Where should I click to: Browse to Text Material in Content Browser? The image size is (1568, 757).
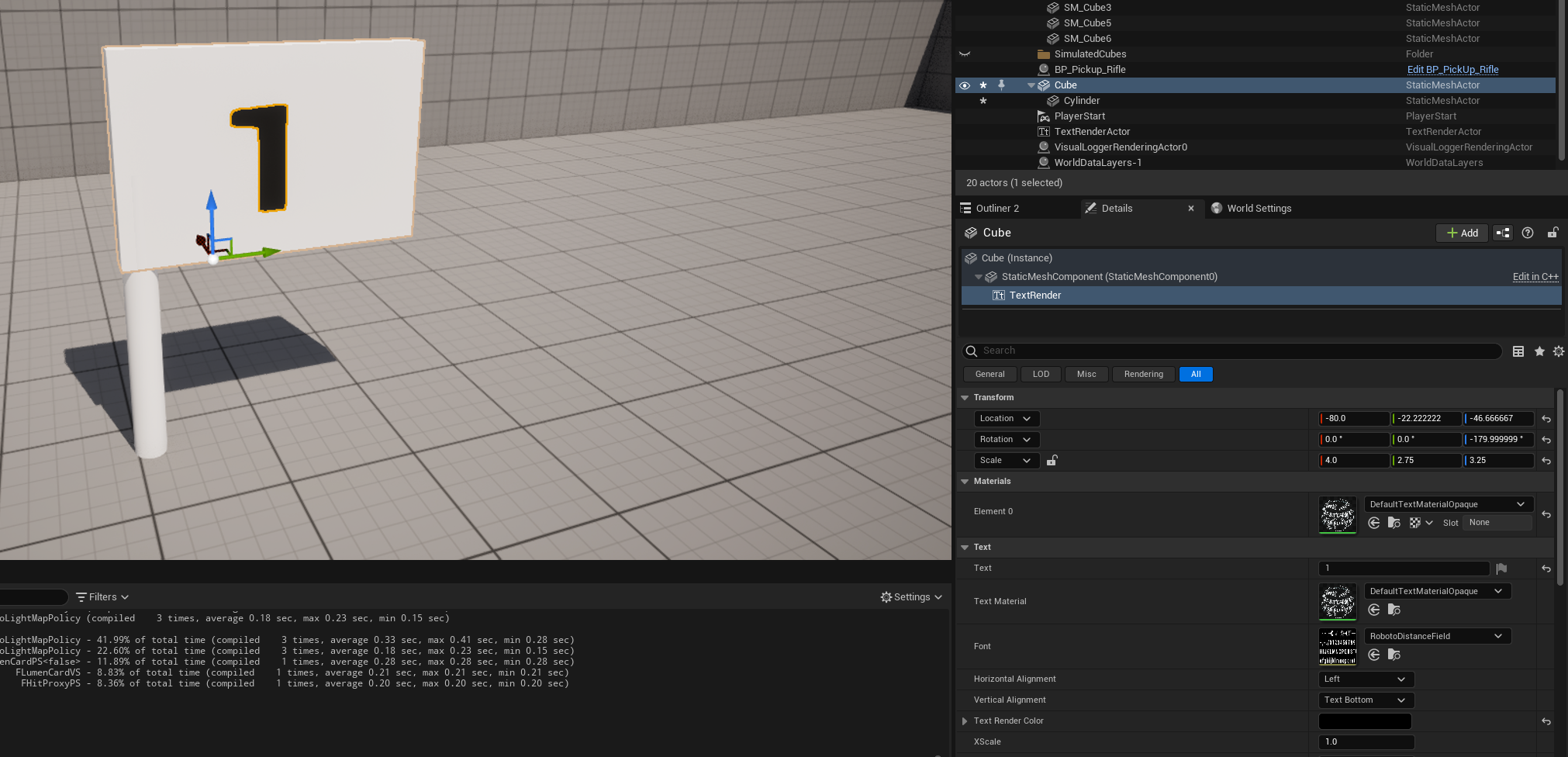(1394, 610)
